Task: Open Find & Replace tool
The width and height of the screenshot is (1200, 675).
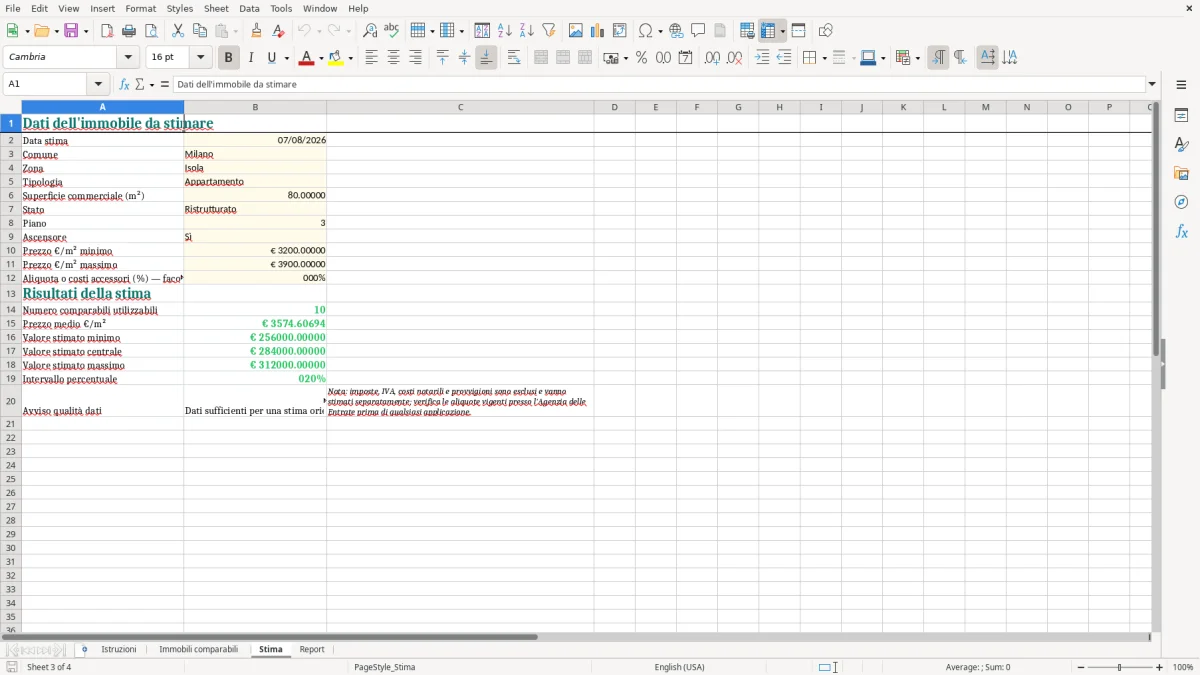Action: click(x=370, y=31)
